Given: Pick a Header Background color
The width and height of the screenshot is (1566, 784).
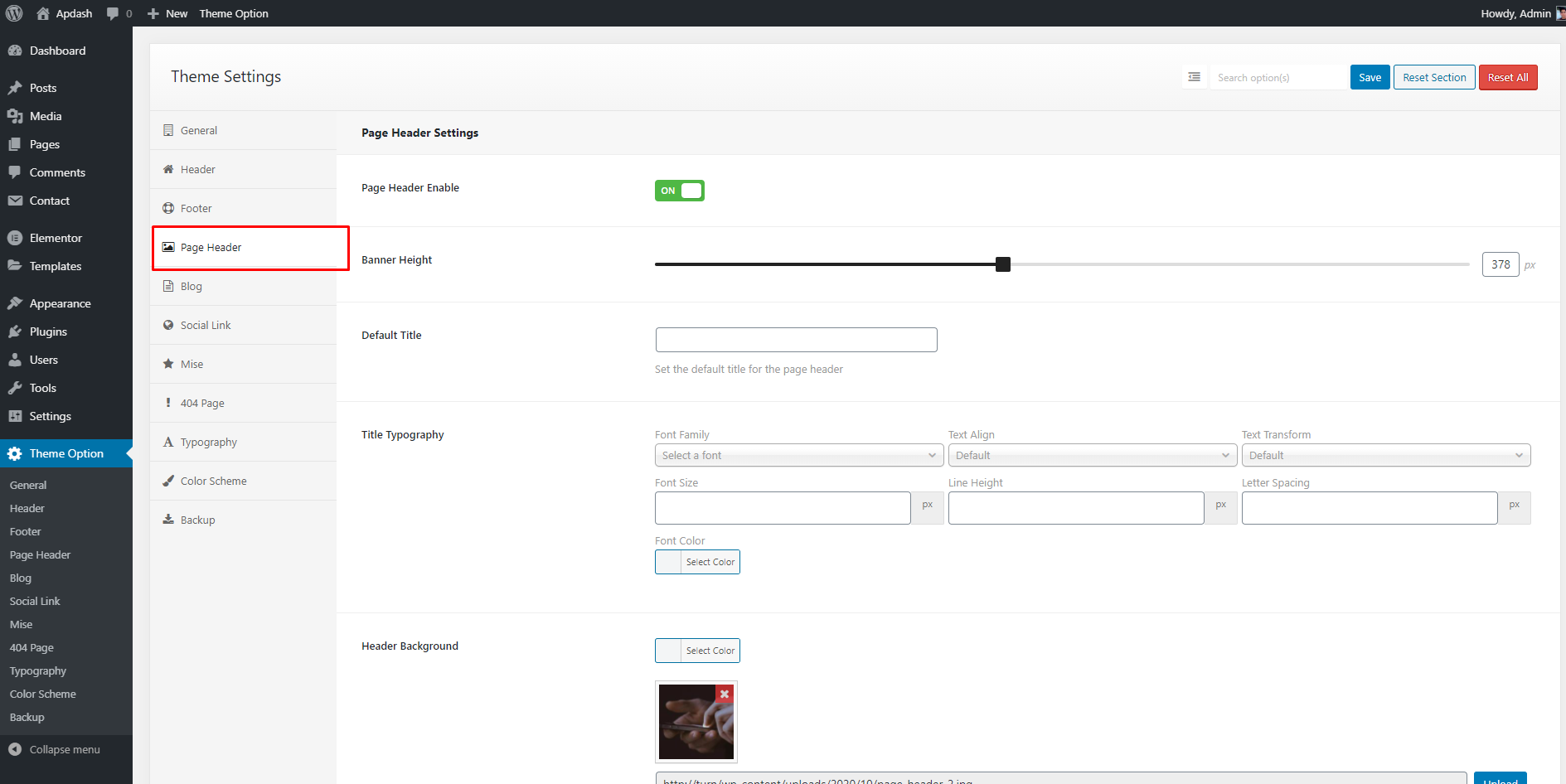Looking at the screenshot, I should coord(697,651).
